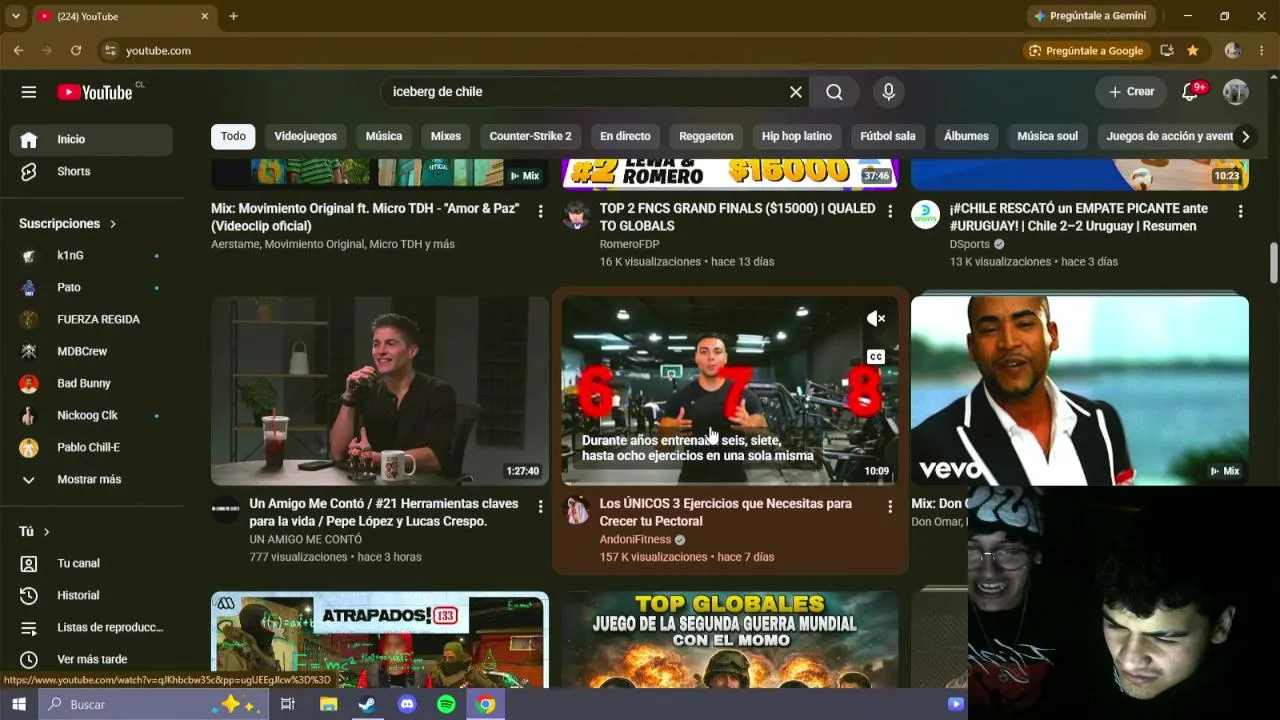Open the UN AMIGO ME CONTÓ channel link
The height and width of the screenshot is (720, 1280).
coord(306,540)
